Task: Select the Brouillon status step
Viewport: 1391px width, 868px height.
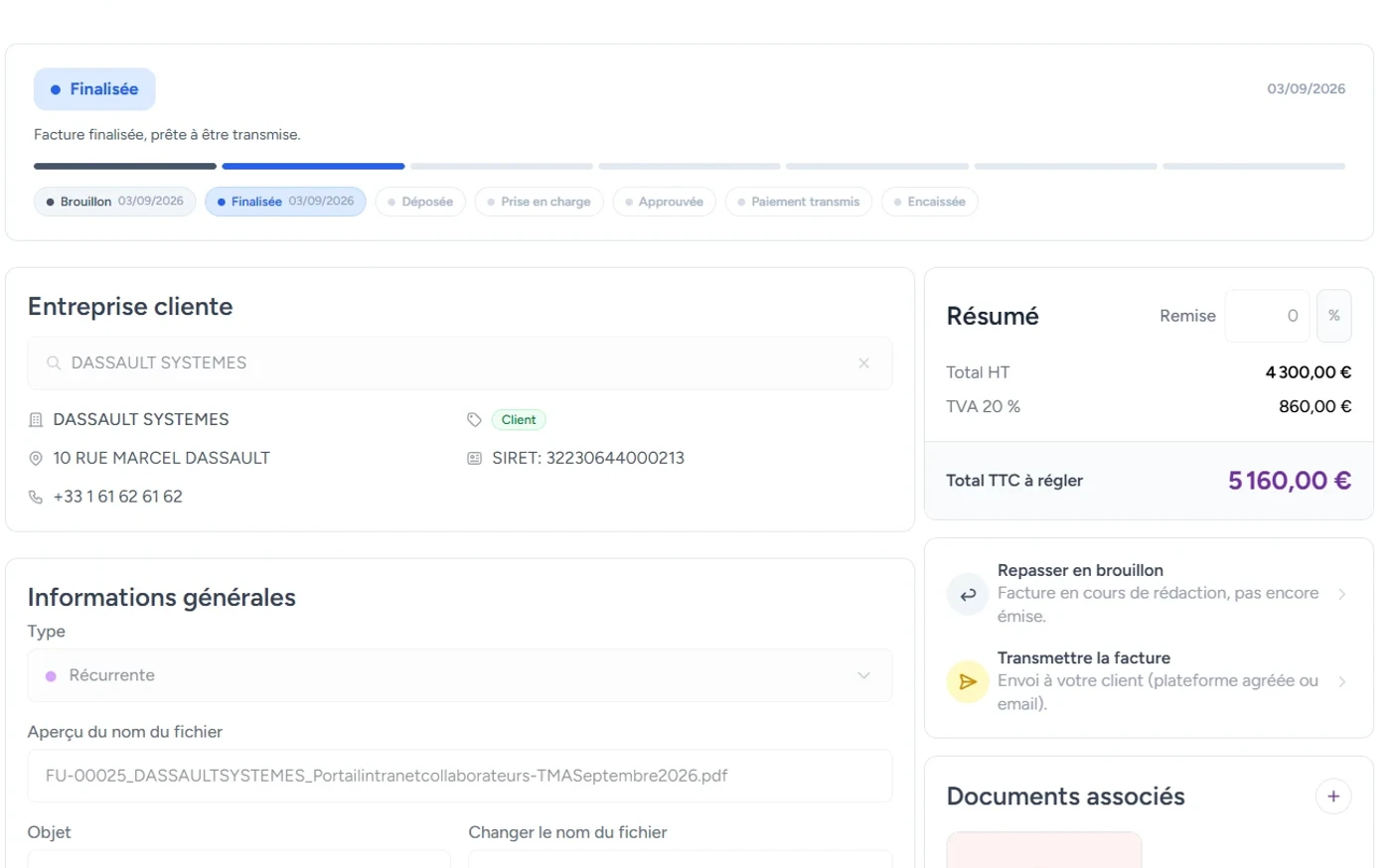Action: coord(115,202)
